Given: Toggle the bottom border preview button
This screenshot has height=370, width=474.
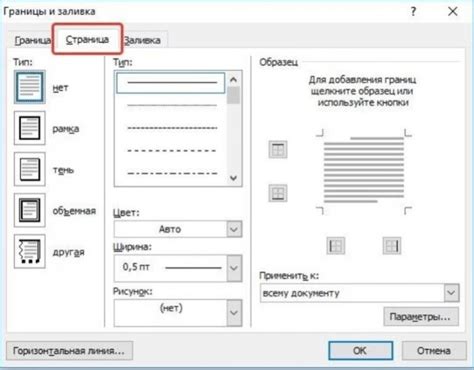Looking at the screenshot, I should point(278,193).
